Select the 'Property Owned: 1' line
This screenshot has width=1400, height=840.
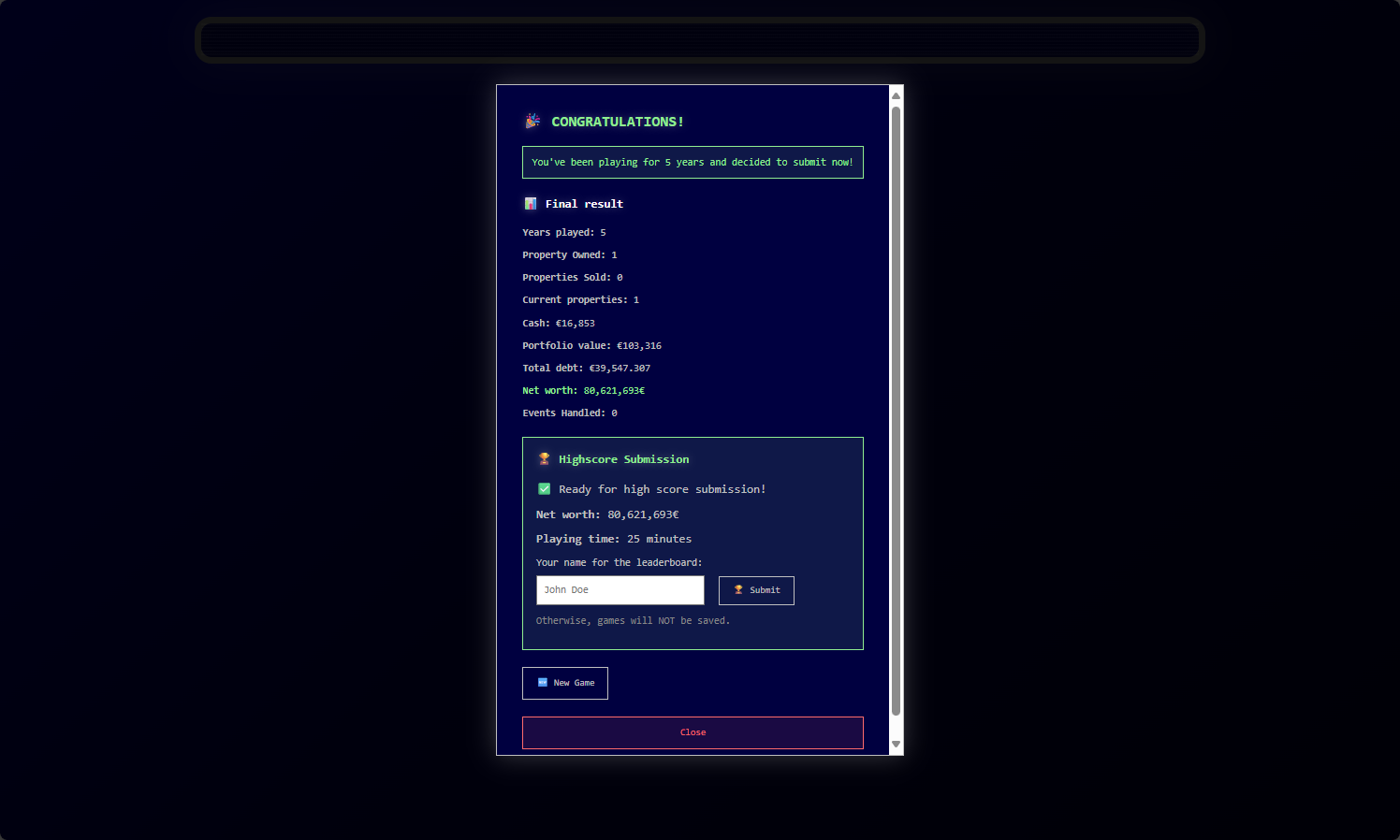570,255
